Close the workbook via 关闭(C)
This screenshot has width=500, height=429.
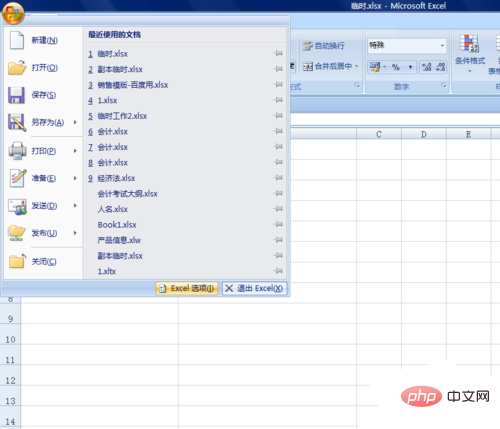point(43,261)
